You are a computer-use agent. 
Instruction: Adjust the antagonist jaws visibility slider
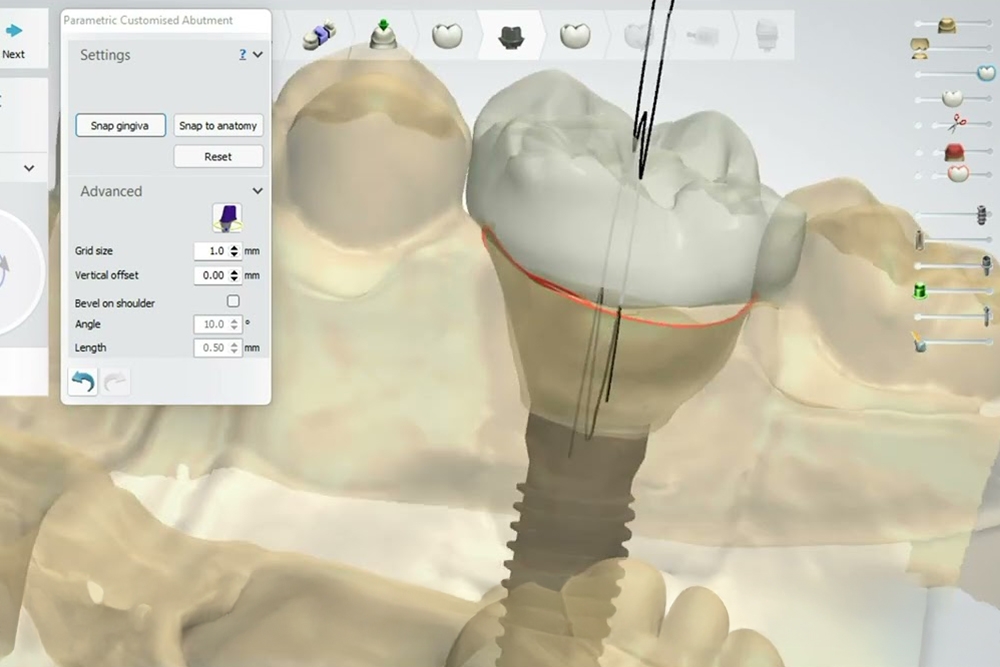point(920,48)
